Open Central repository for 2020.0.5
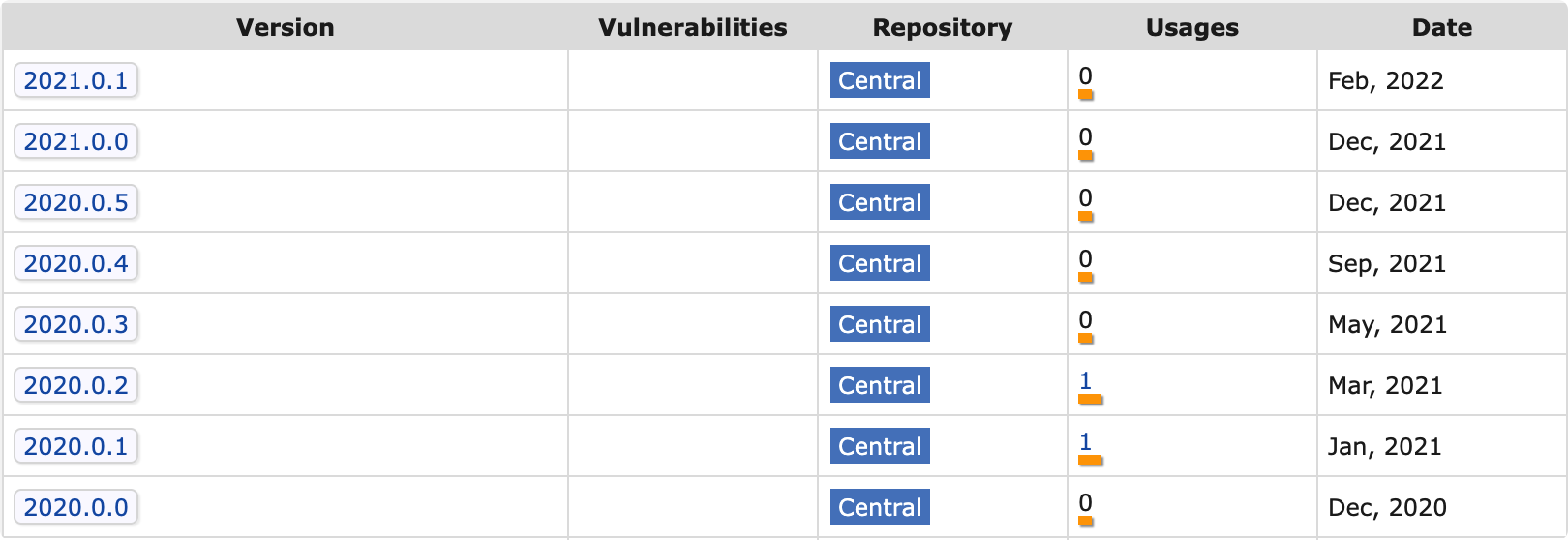Screen dimensions: 1568x540 (880, 202)
